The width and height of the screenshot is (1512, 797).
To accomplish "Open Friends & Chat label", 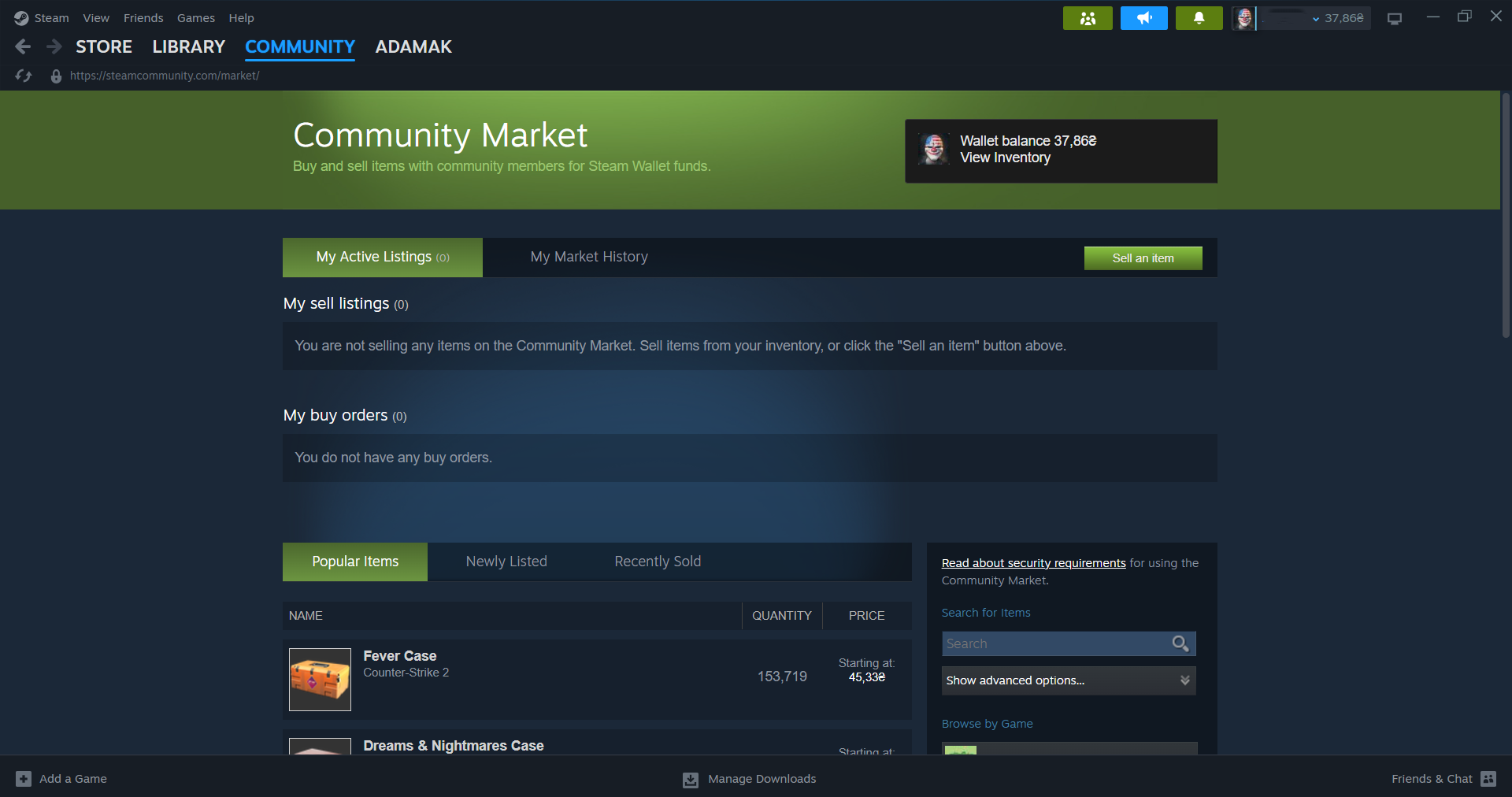I will (x=1432, y=779).
